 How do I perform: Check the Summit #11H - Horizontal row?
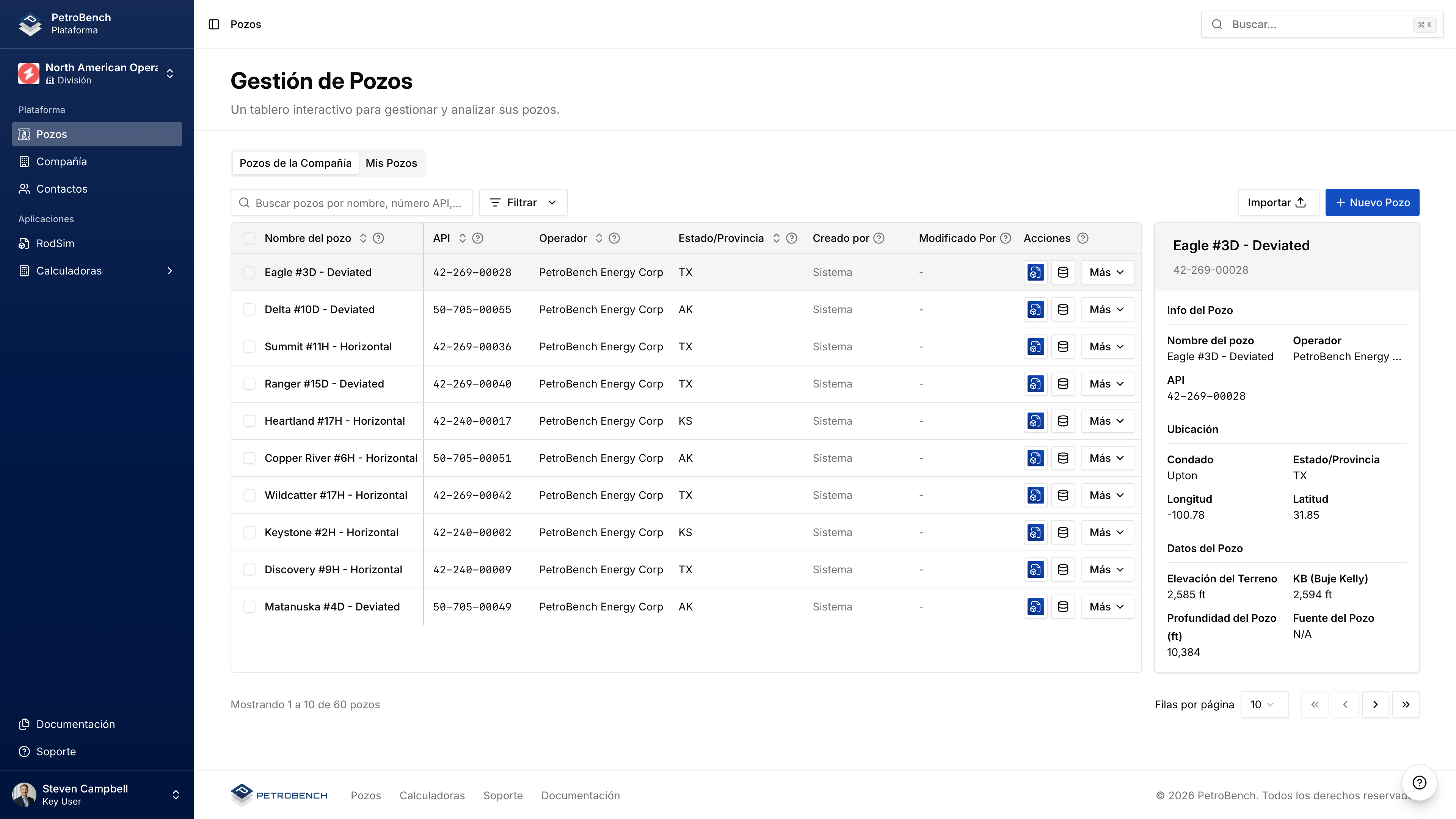click(x=249, y=347)
